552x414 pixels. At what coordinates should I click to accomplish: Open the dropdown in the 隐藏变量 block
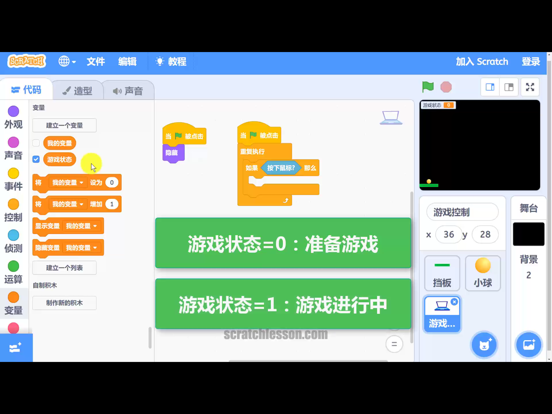(81, 248)
